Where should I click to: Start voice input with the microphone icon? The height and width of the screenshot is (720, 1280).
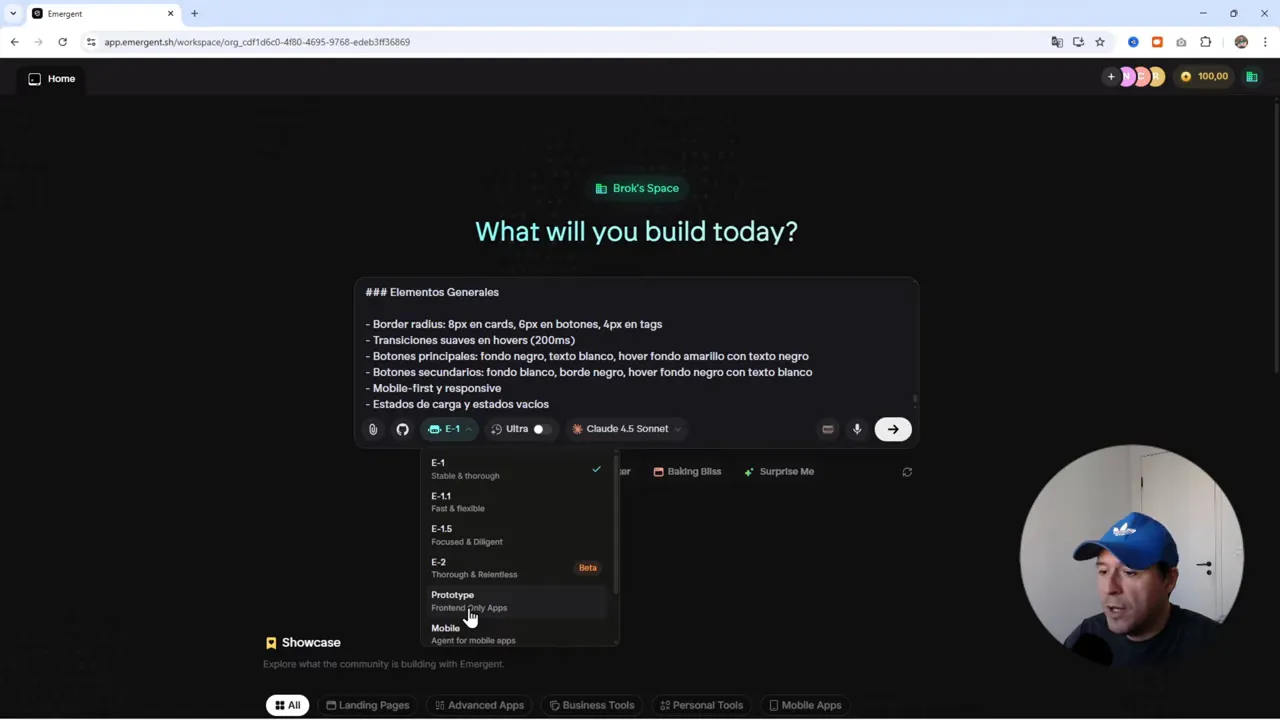point(857,429)
